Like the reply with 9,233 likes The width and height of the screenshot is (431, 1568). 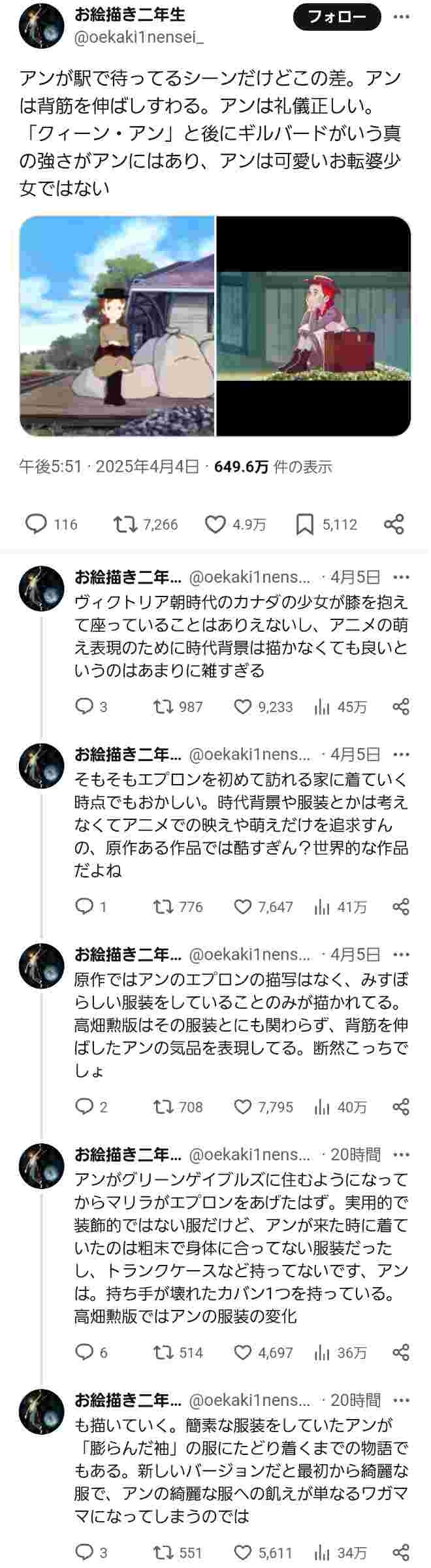point(263,707)
